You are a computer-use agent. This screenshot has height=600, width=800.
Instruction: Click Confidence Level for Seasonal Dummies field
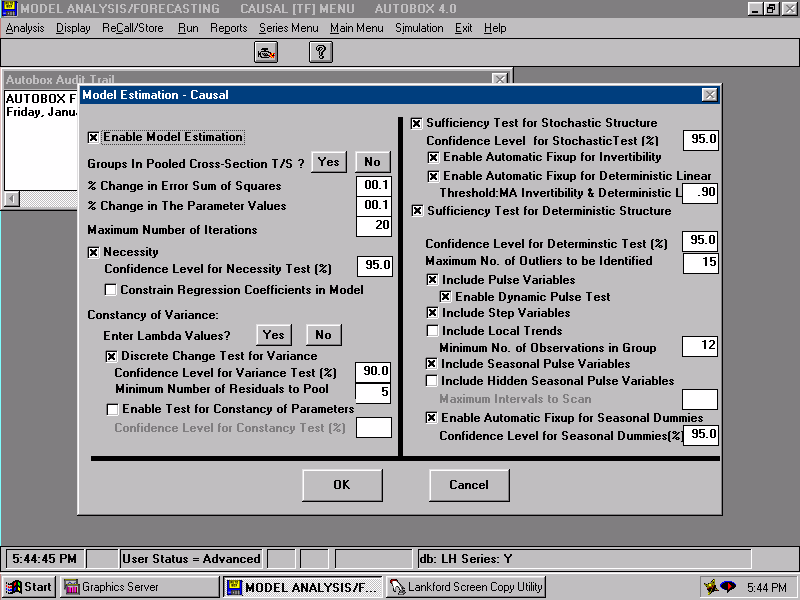(x=701, y=435)
